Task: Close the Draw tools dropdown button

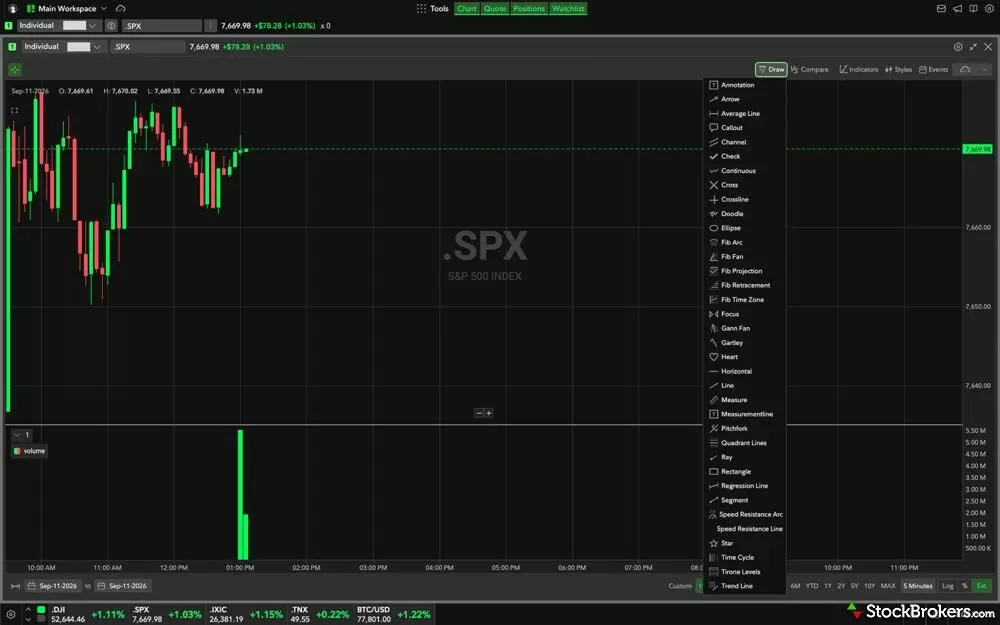Action: tap(771, 70)
